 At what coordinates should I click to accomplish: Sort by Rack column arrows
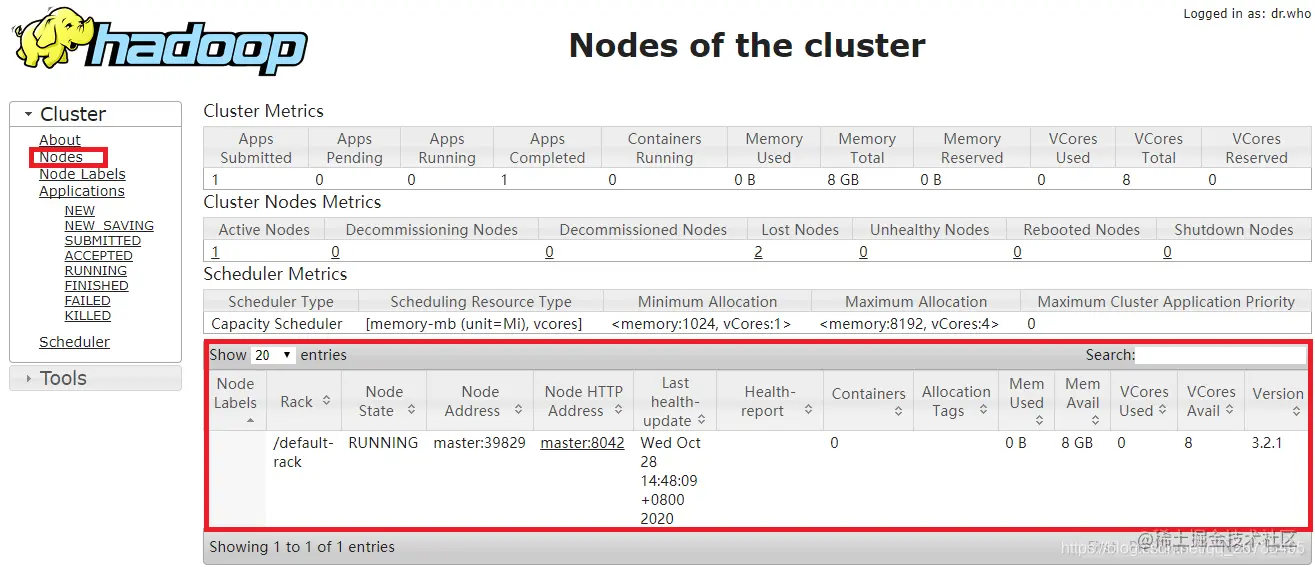[x=327, y=402]
